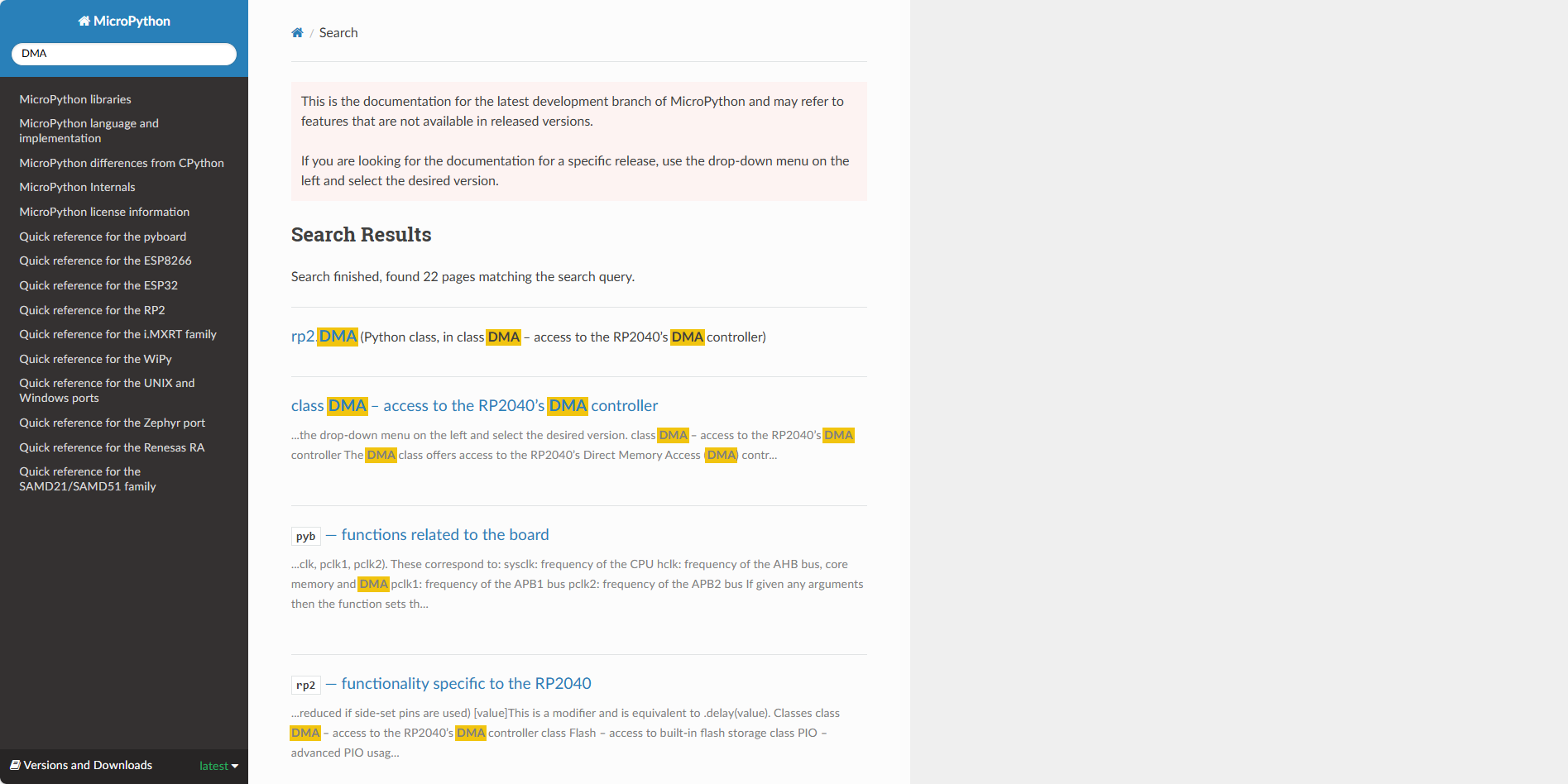Open MicroPython language and implementation

(x=124, y=131)
